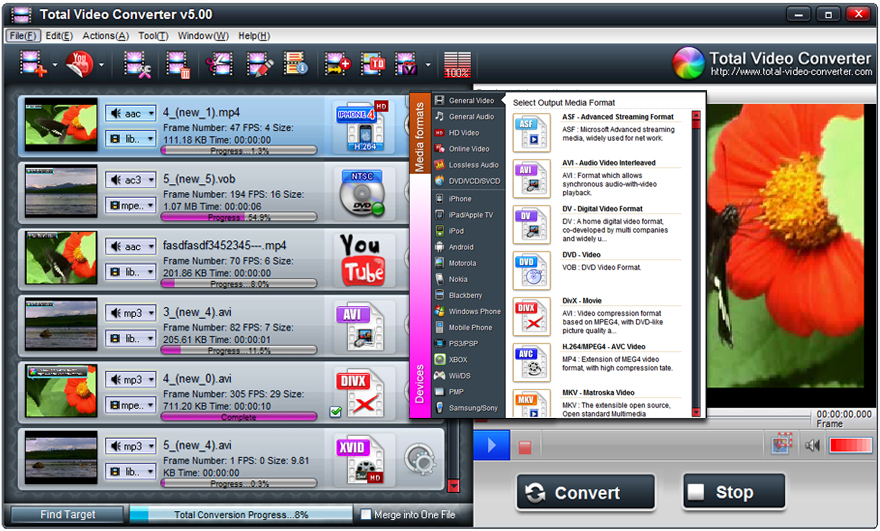Click thumbnail of 4_(new_1).mp4

point(61,124)
